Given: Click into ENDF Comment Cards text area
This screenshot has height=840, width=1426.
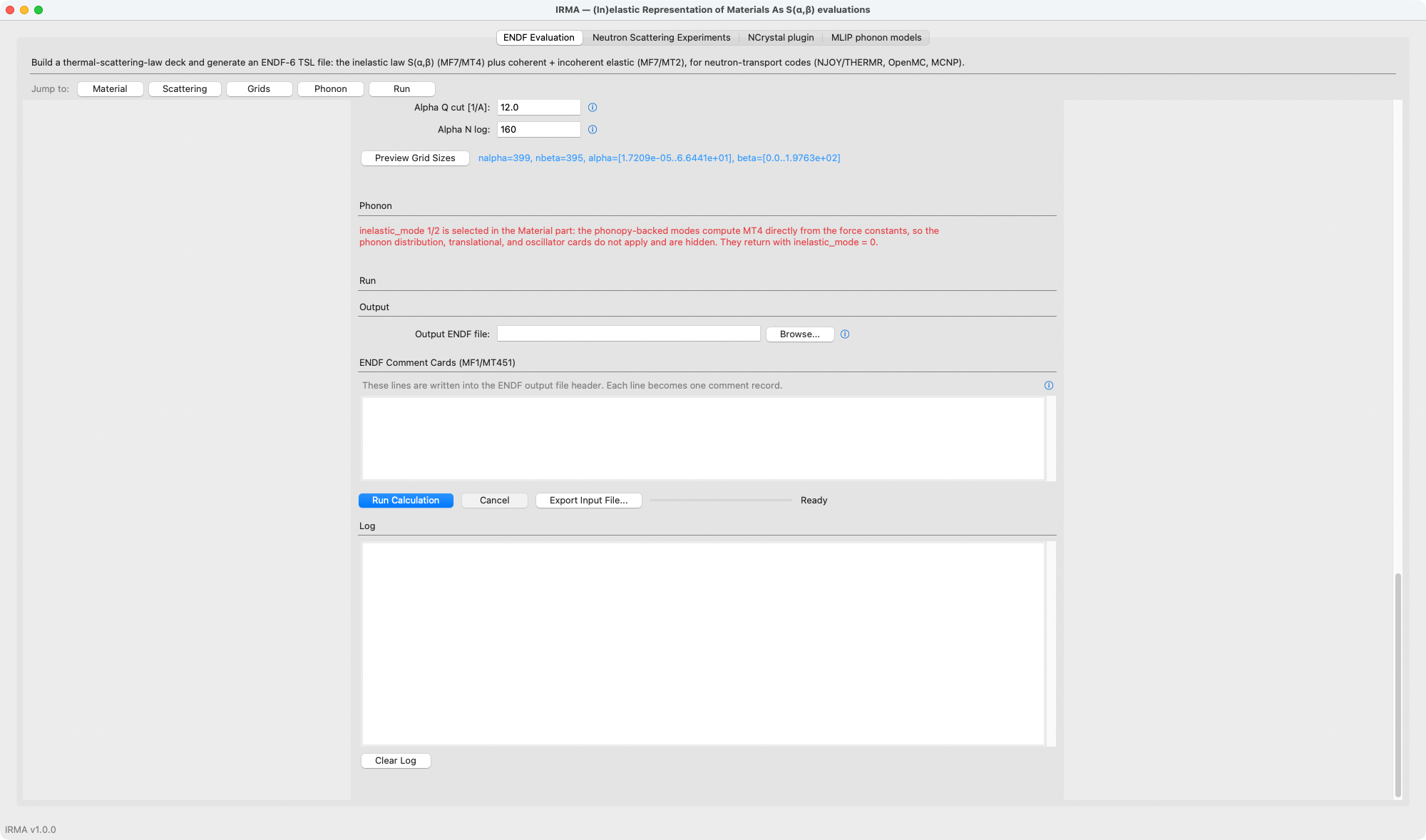Looking at the screenshot, I should click(703, 439).
